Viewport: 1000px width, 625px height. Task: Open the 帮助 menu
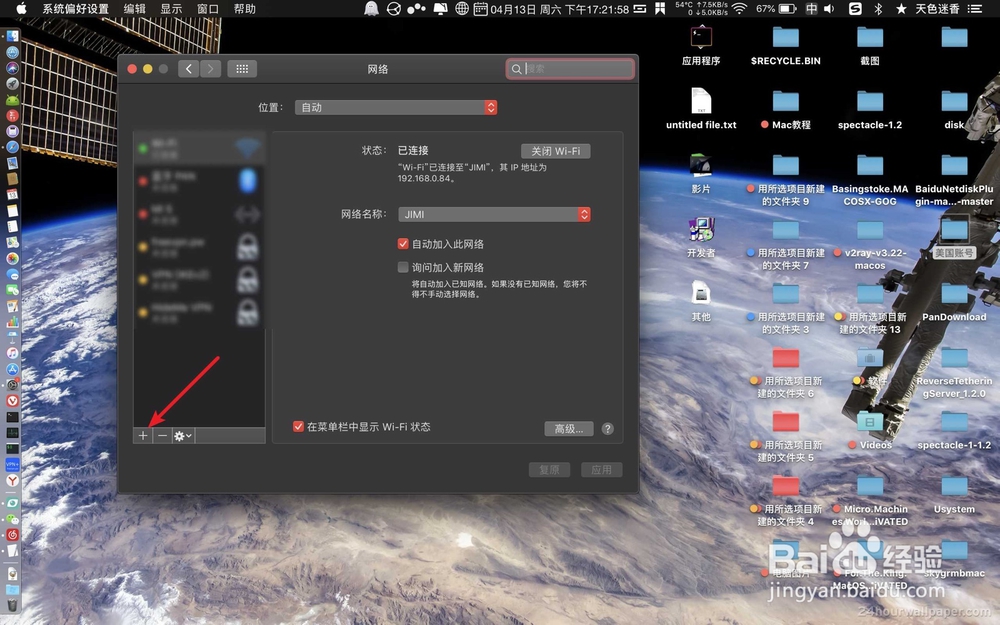(x=245, y=8)
